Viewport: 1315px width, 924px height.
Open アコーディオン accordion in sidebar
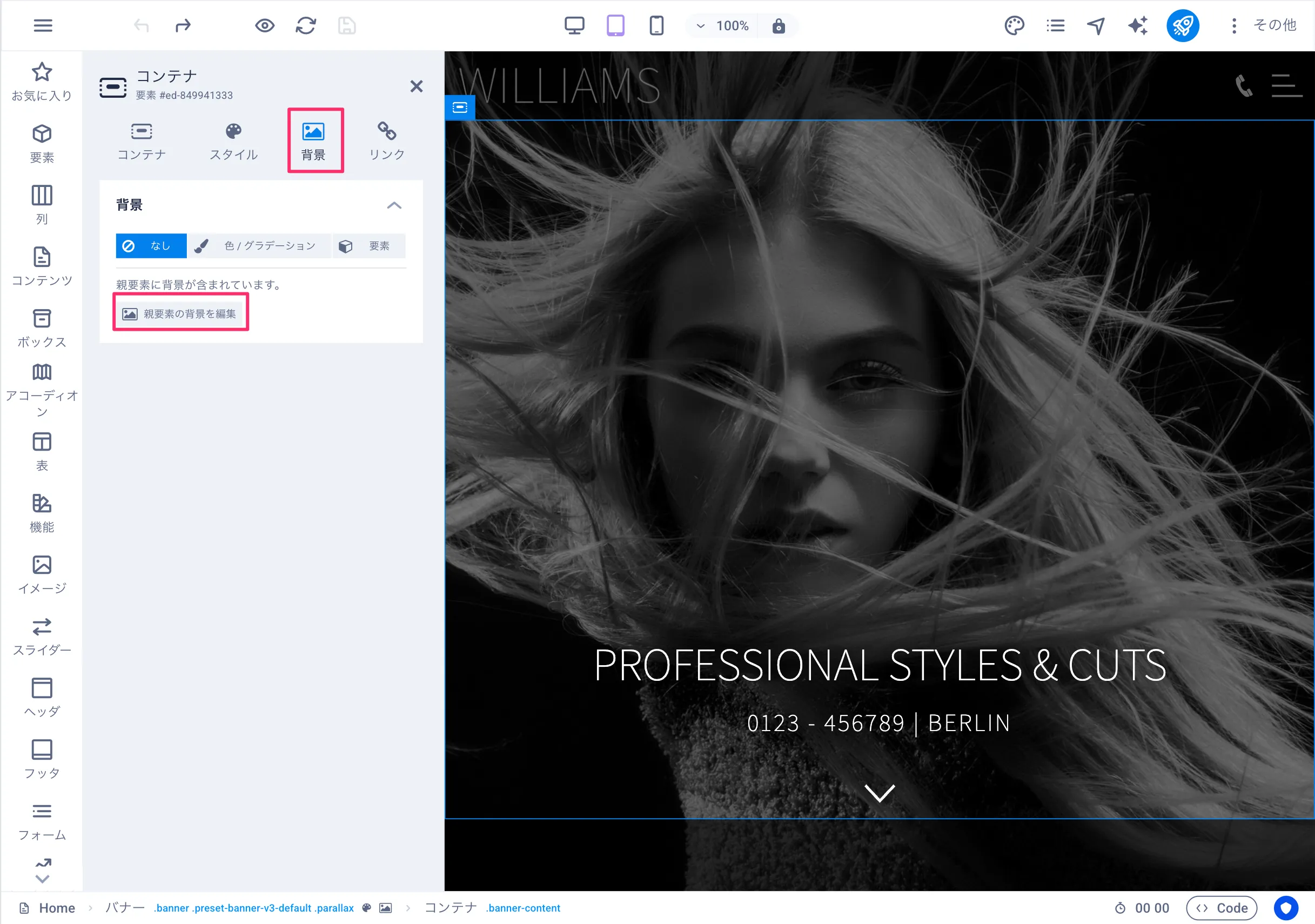click(42, 390)
